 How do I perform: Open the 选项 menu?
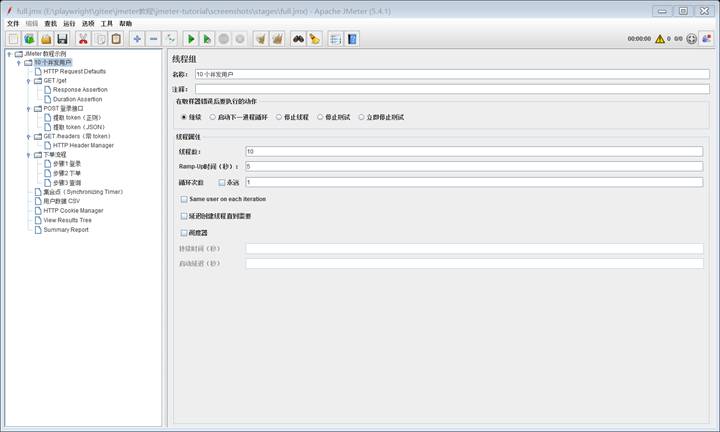88,23
